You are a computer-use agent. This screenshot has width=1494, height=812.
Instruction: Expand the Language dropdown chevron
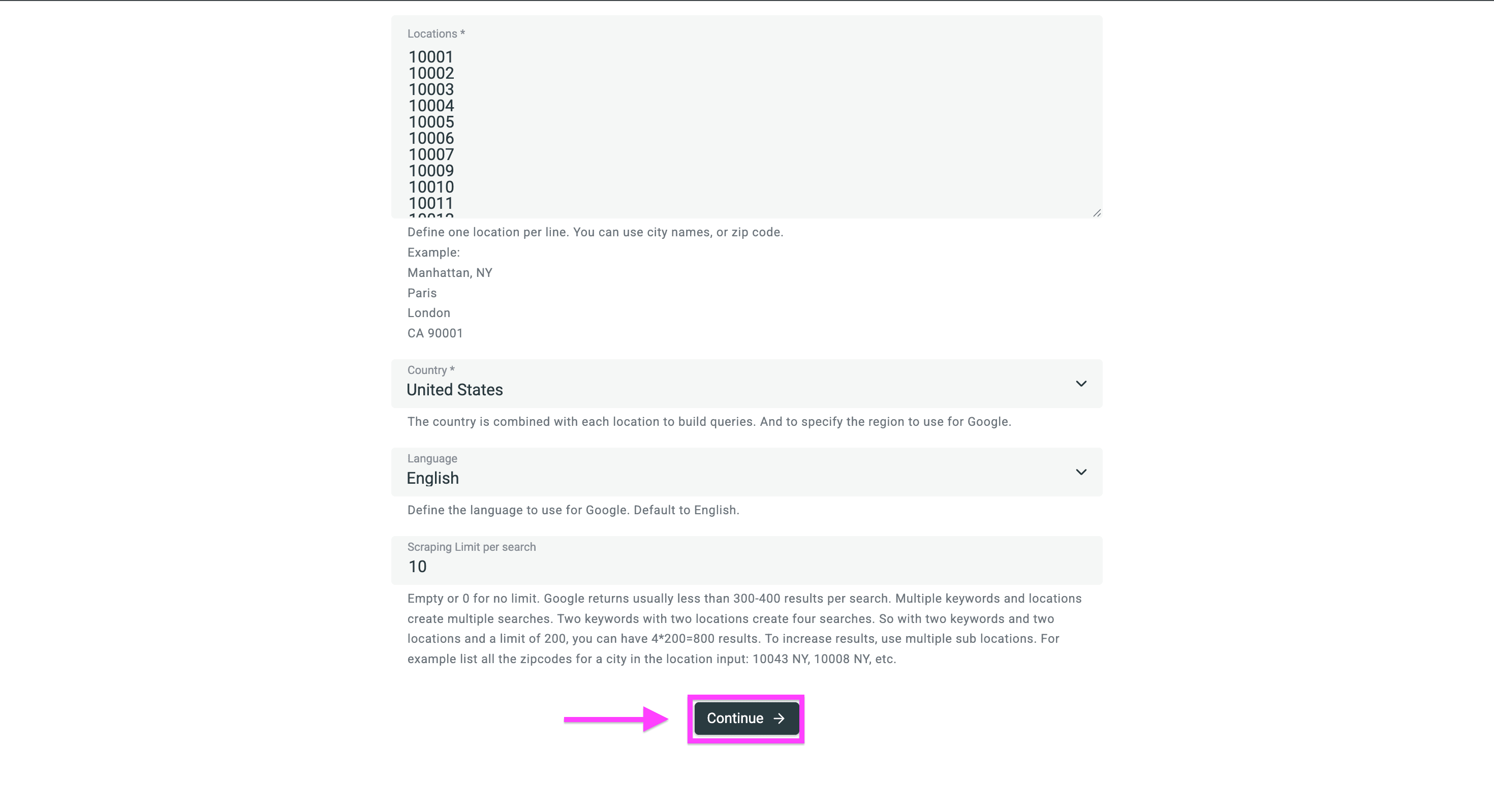coord(1080,472)
